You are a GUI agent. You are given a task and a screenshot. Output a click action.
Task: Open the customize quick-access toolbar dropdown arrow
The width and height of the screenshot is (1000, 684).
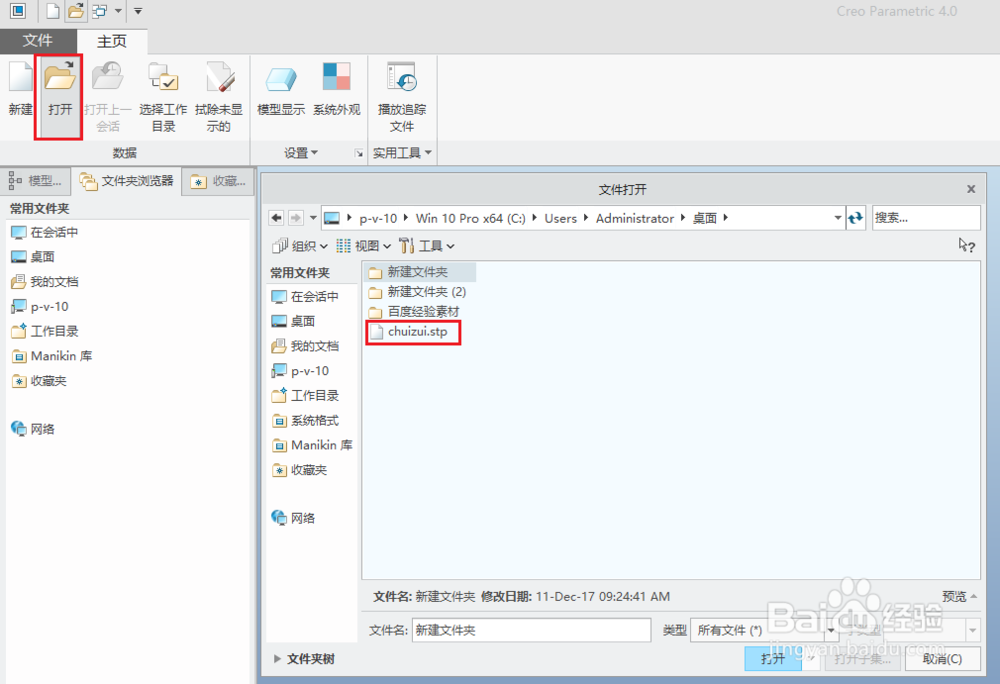coord(138,11)
